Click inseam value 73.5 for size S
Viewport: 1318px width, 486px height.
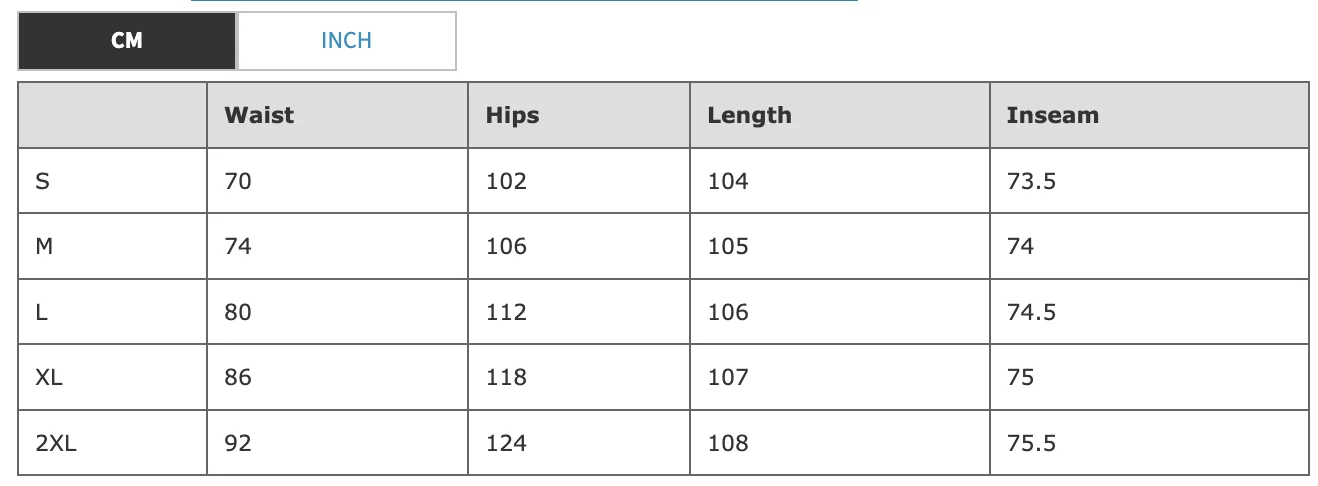coord(1031,181)
